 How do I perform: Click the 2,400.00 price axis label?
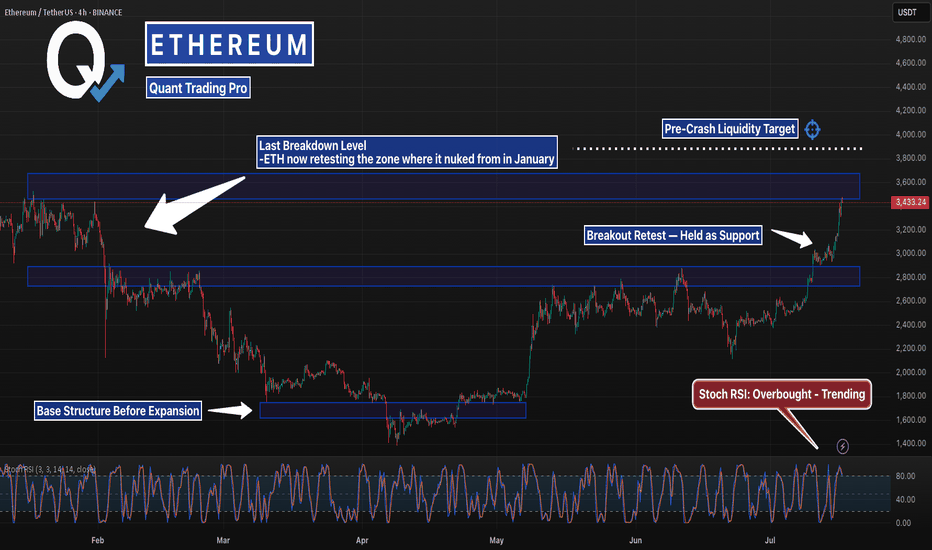click(911, 325)
